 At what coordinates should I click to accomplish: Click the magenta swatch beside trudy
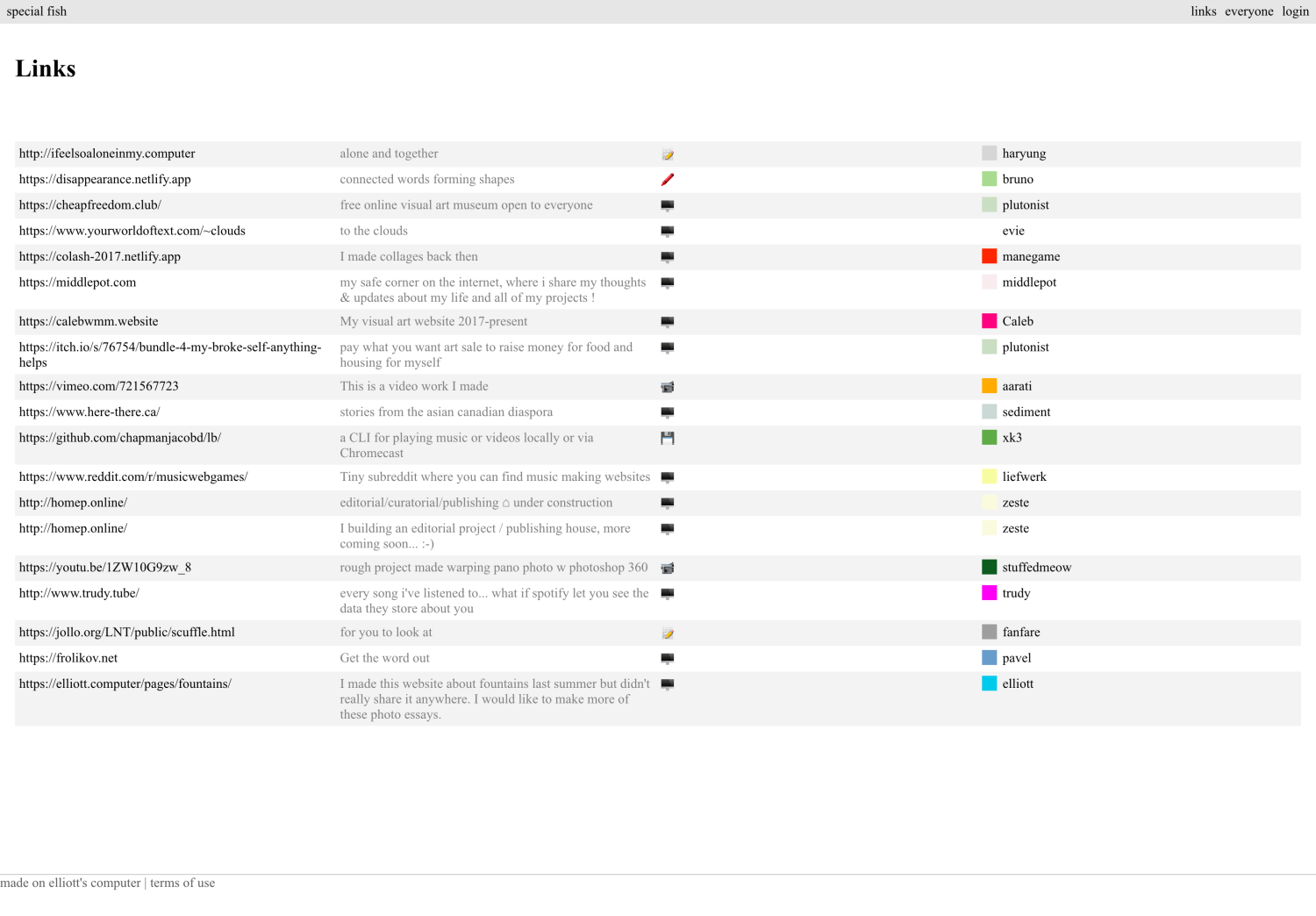click(x=989, y=593)
